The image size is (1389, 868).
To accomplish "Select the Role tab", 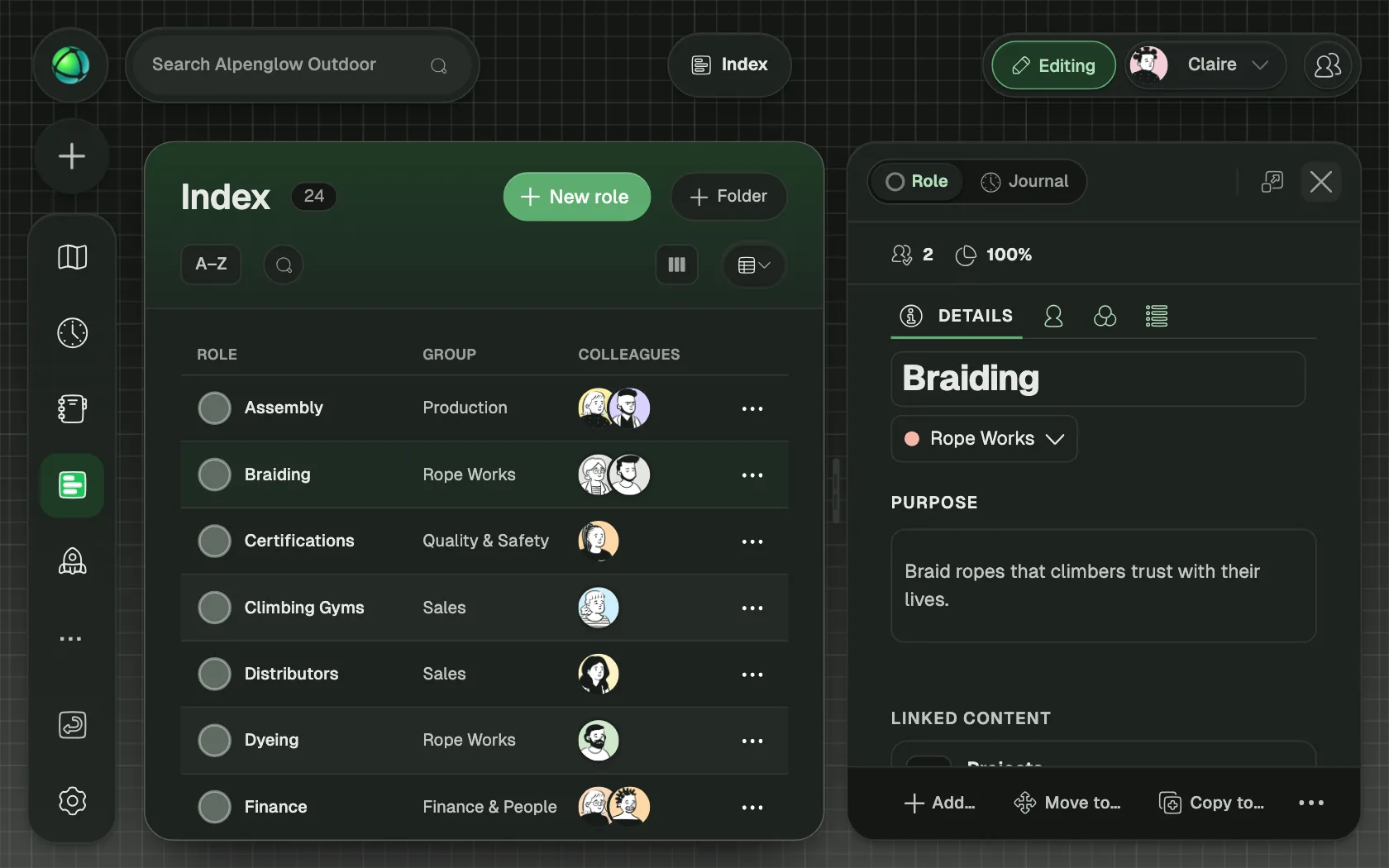I will tap(917, 181).
